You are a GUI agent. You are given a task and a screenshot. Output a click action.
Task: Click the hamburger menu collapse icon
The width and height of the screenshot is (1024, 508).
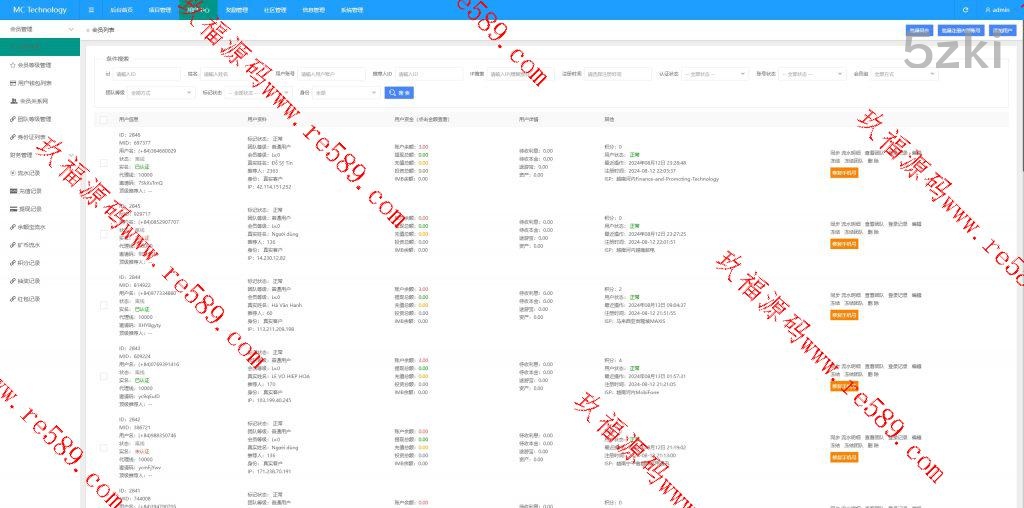coord(92,10)
